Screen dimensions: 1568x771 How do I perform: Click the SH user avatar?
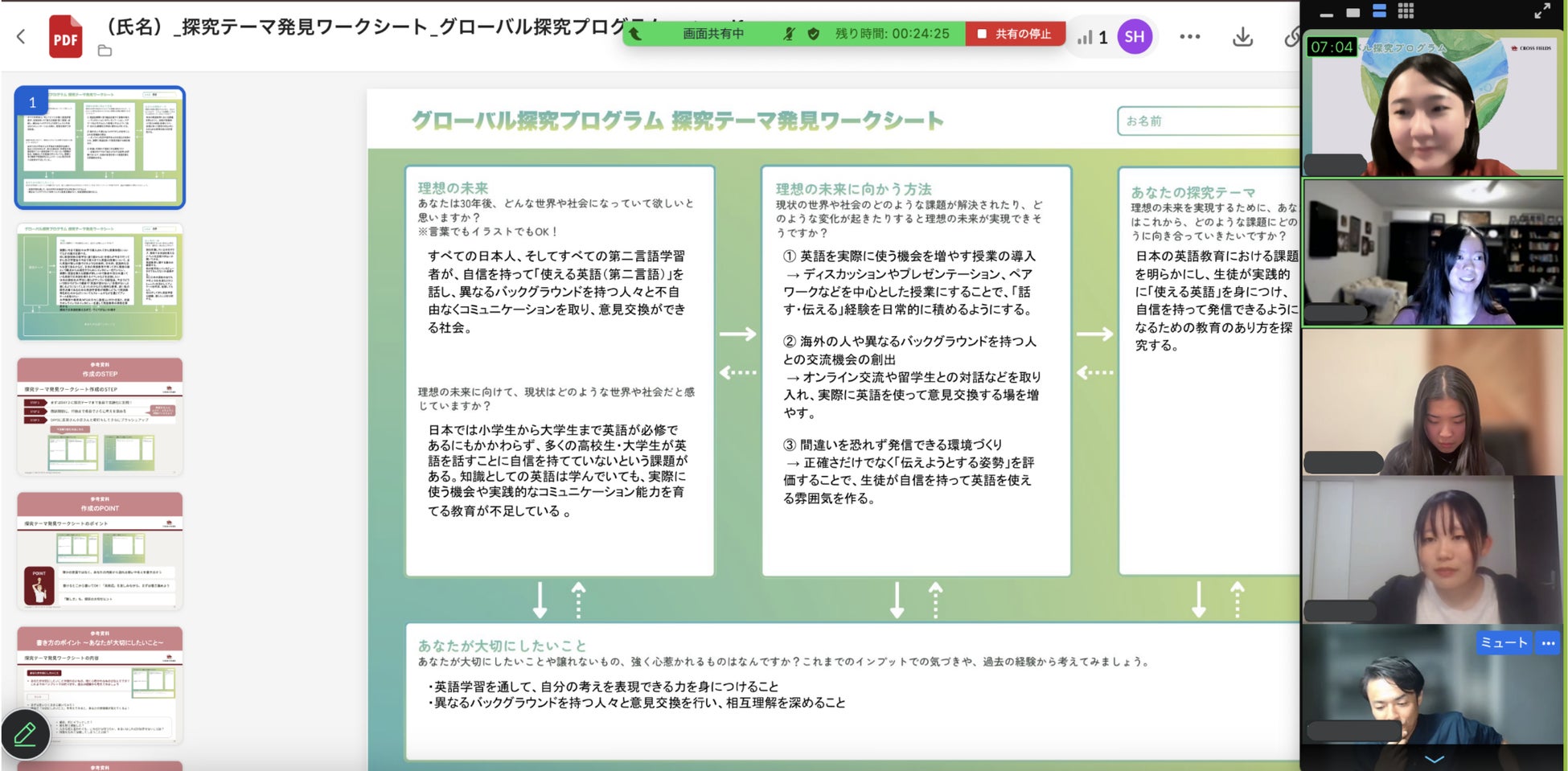pyautogui.click(x=1135, y=37)
